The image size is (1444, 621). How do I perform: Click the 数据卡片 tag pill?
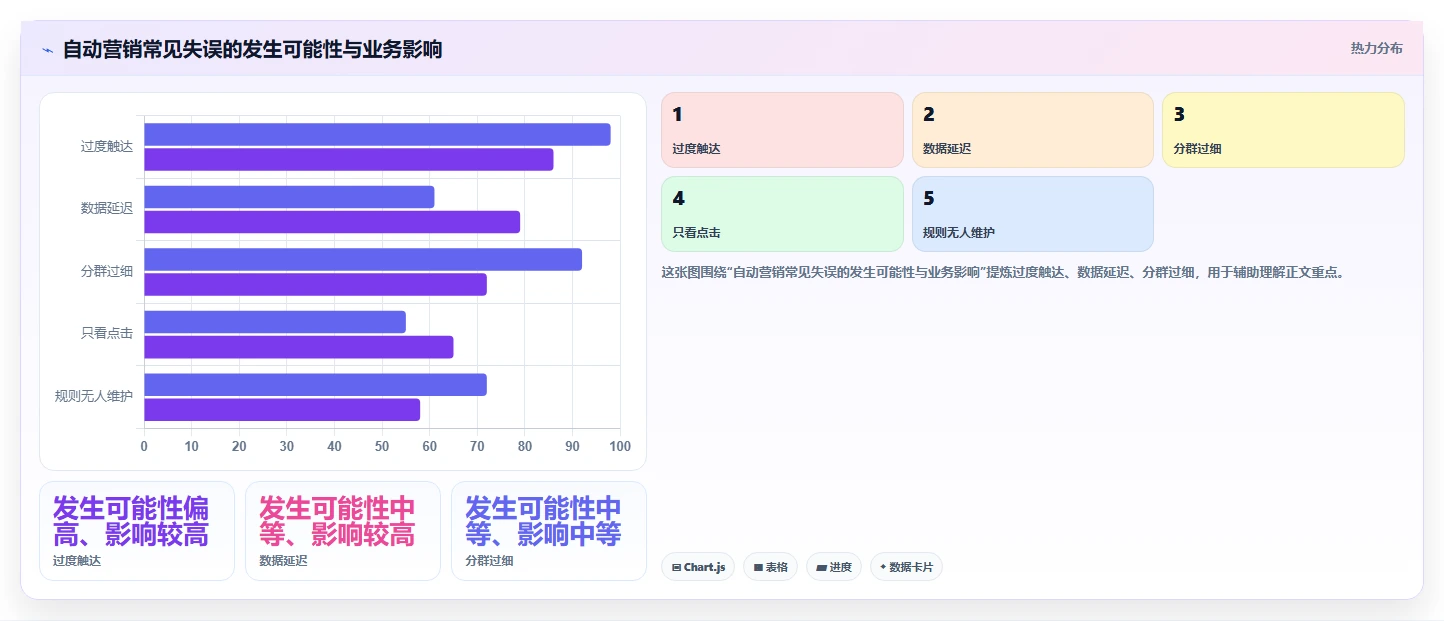pyautogui.click(x=906, y=567)
